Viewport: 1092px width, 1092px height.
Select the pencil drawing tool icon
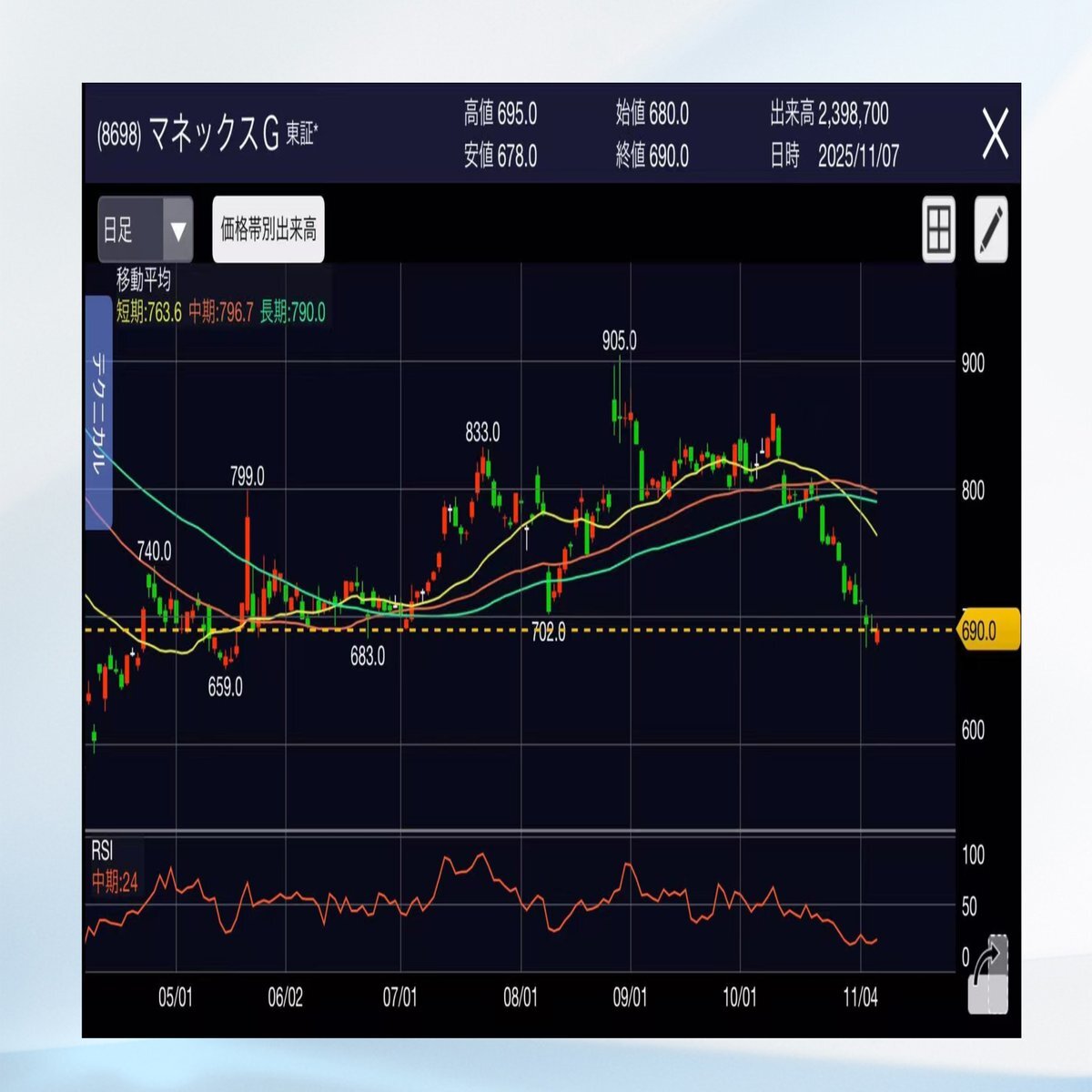[x=991, y=229]
